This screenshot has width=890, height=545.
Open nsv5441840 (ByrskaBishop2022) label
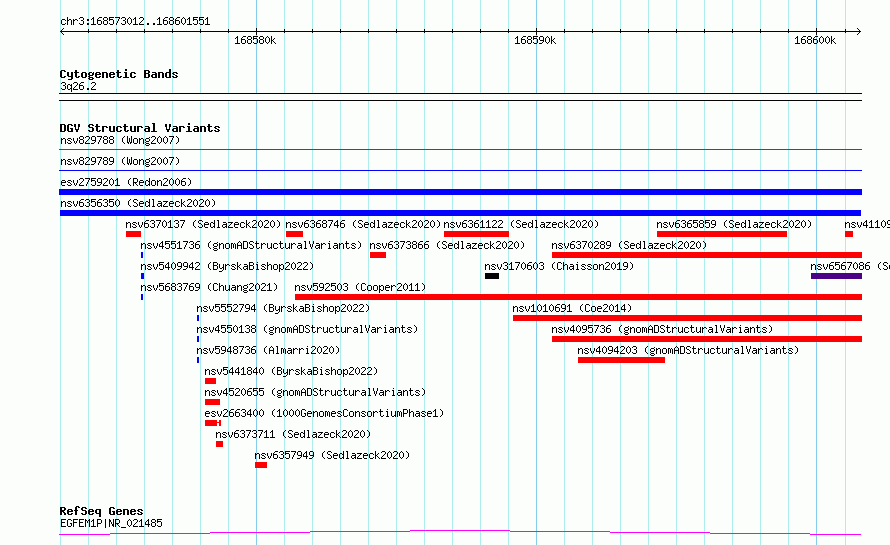click(291, 371)
